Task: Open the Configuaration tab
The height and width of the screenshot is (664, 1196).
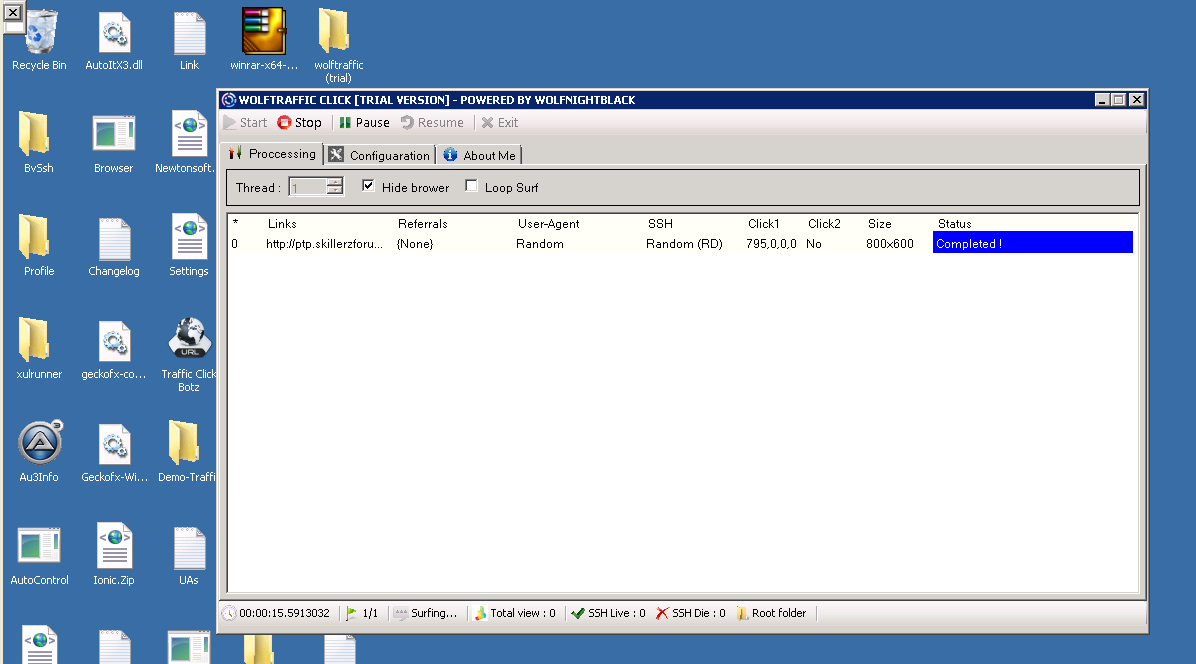Action: point(380,156)
